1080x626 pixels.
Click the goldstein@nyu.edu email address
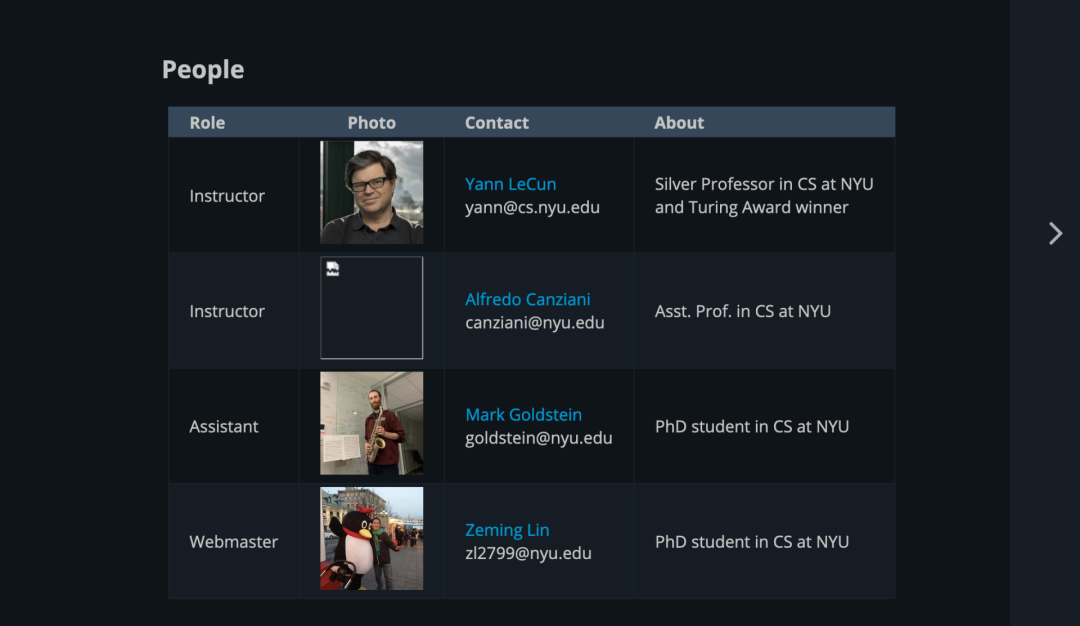click(x=538, y=438)
